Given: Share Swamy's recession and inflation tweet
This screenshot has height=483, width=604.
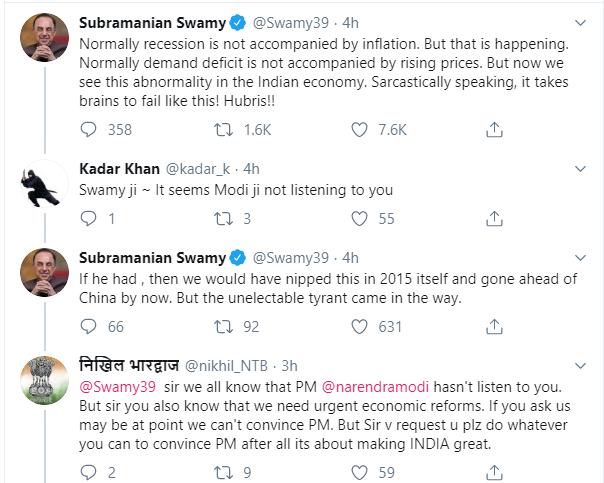Looking at the screenshot, I should pyautogui.click(x=493, y=129).
